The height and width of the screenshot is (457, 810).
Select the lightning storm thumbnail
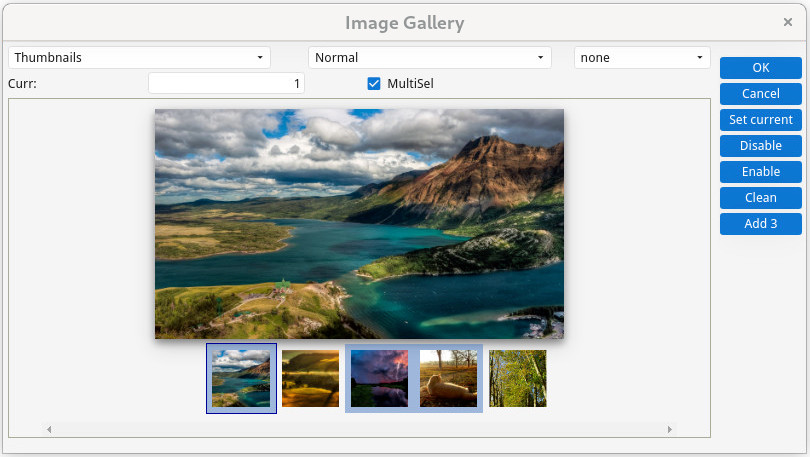point(379,379)
